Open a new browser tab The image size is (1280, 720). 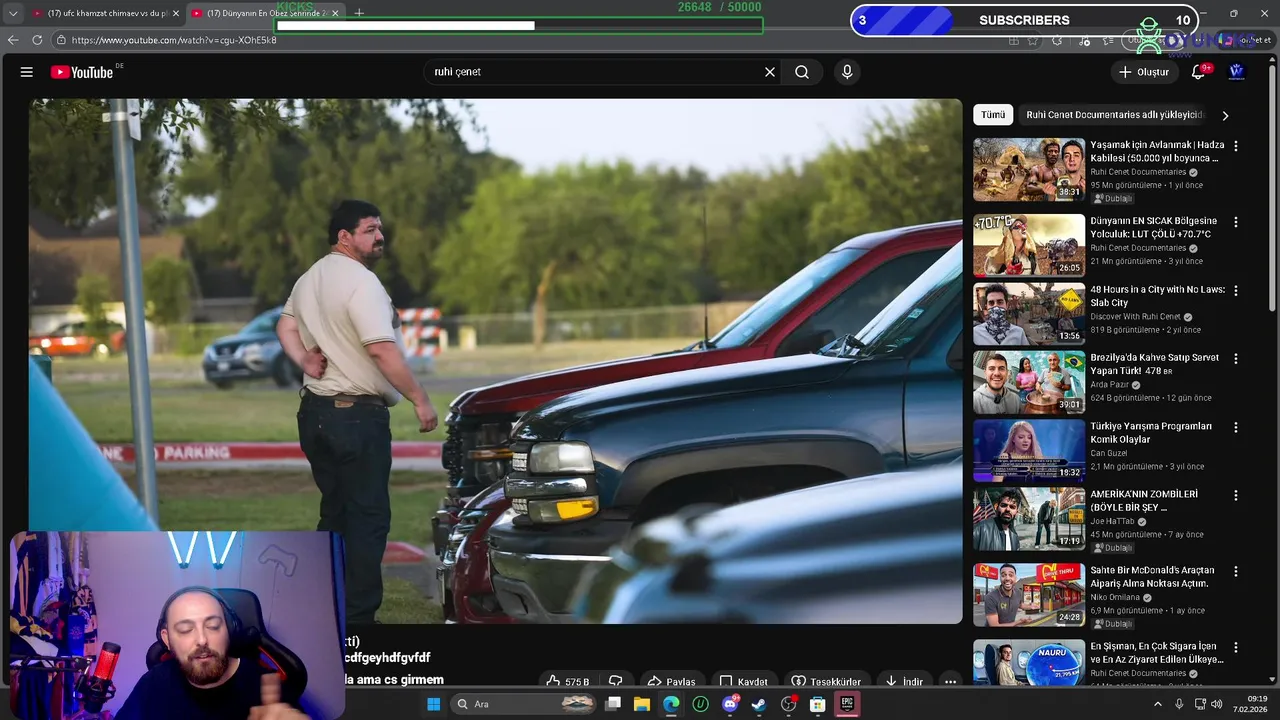359,13
